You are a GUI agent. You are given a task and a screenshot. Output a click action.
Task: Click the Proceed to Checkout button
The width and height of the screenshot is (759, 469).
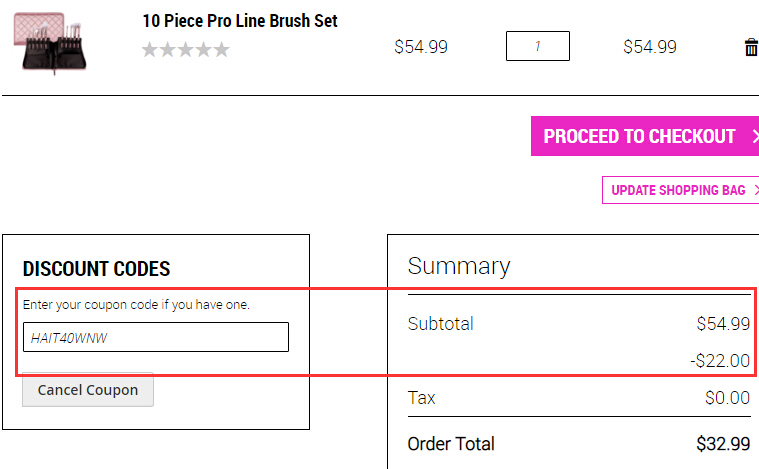click(x=645, y=136)
